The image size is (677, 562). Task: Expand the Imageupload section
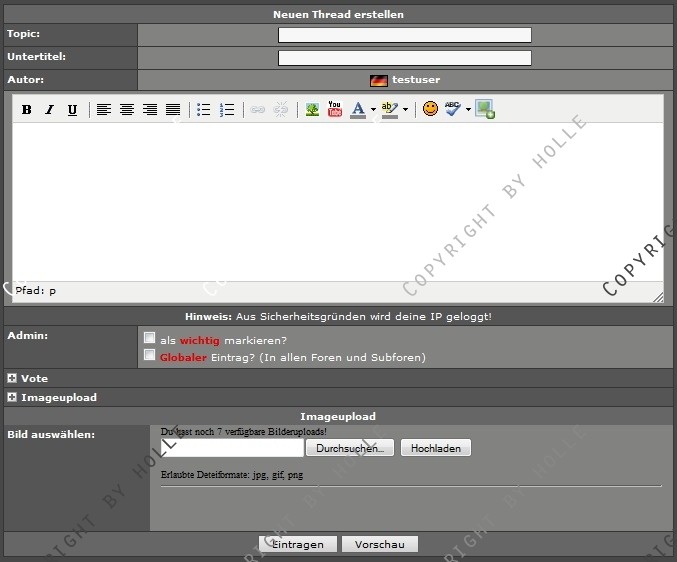(x=12, y=398)
